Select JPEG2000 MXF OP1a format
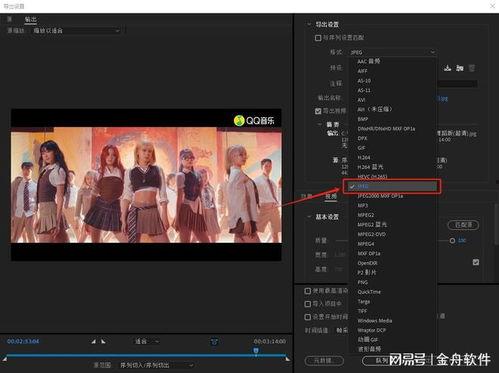This screenshot has width=499, height=373. point(380,196)
